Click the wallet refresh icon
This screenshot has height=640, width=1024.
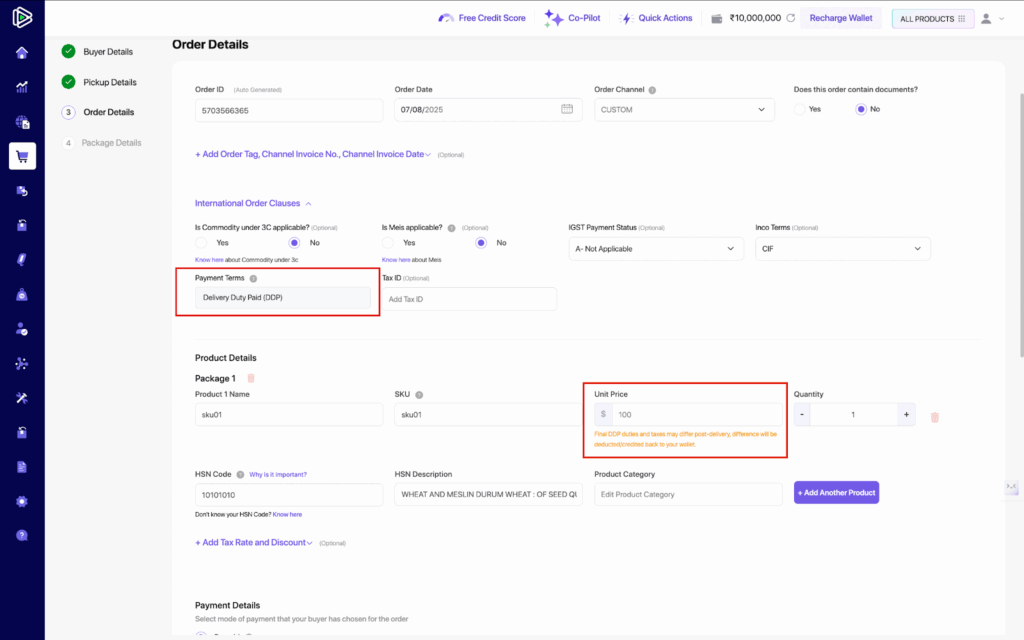791,18
